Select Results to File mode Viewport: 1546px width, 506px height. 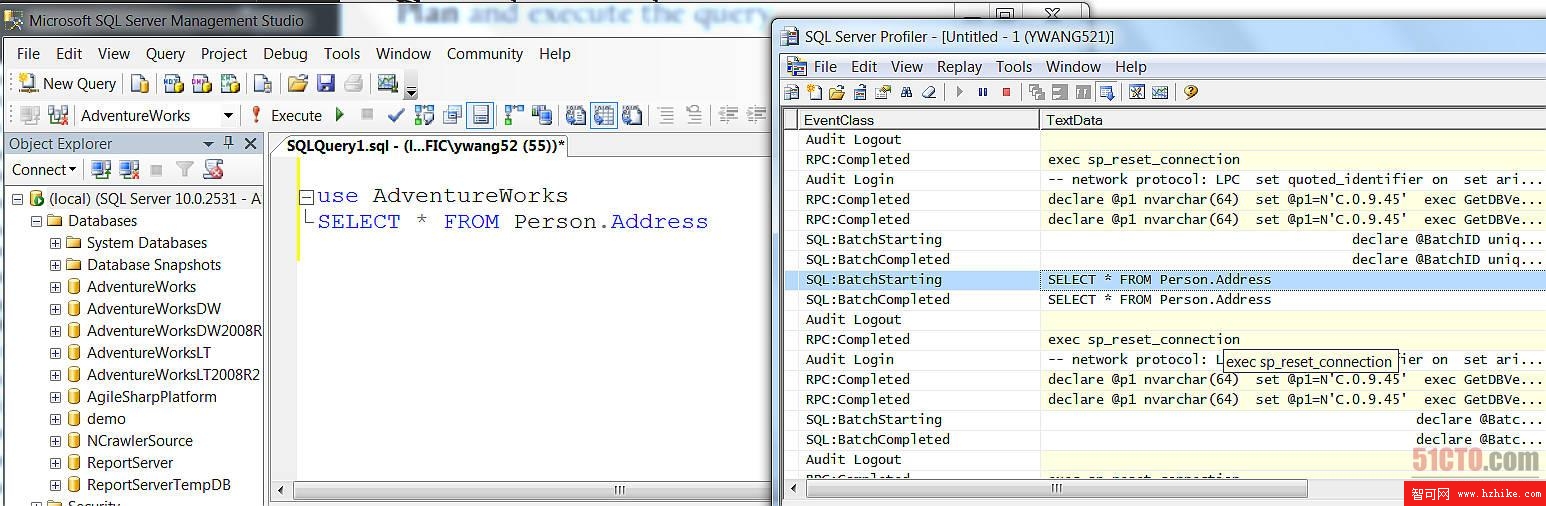pos(632,115)
